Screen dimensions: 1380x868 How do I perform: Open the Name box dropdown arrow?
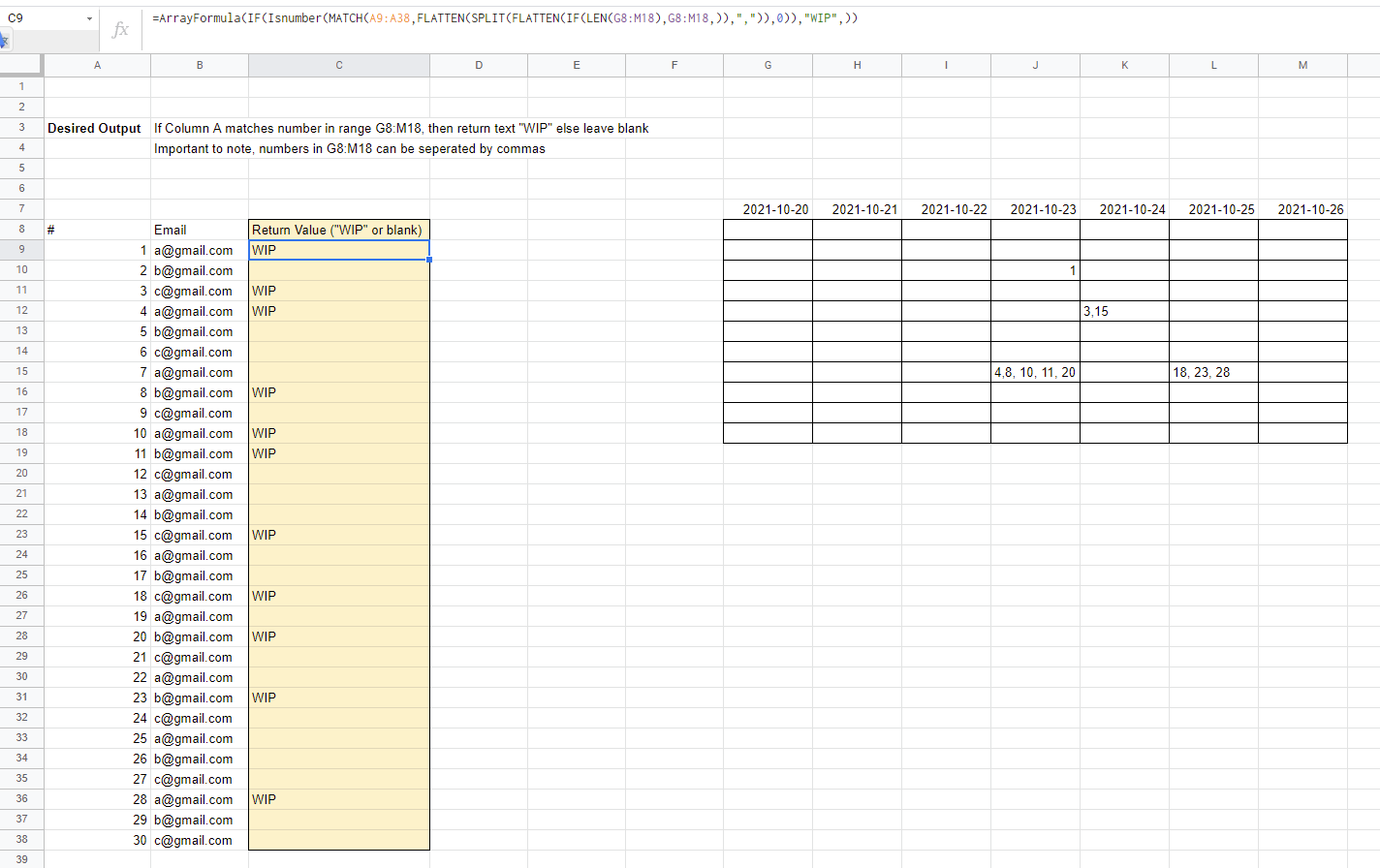(89, 18)
